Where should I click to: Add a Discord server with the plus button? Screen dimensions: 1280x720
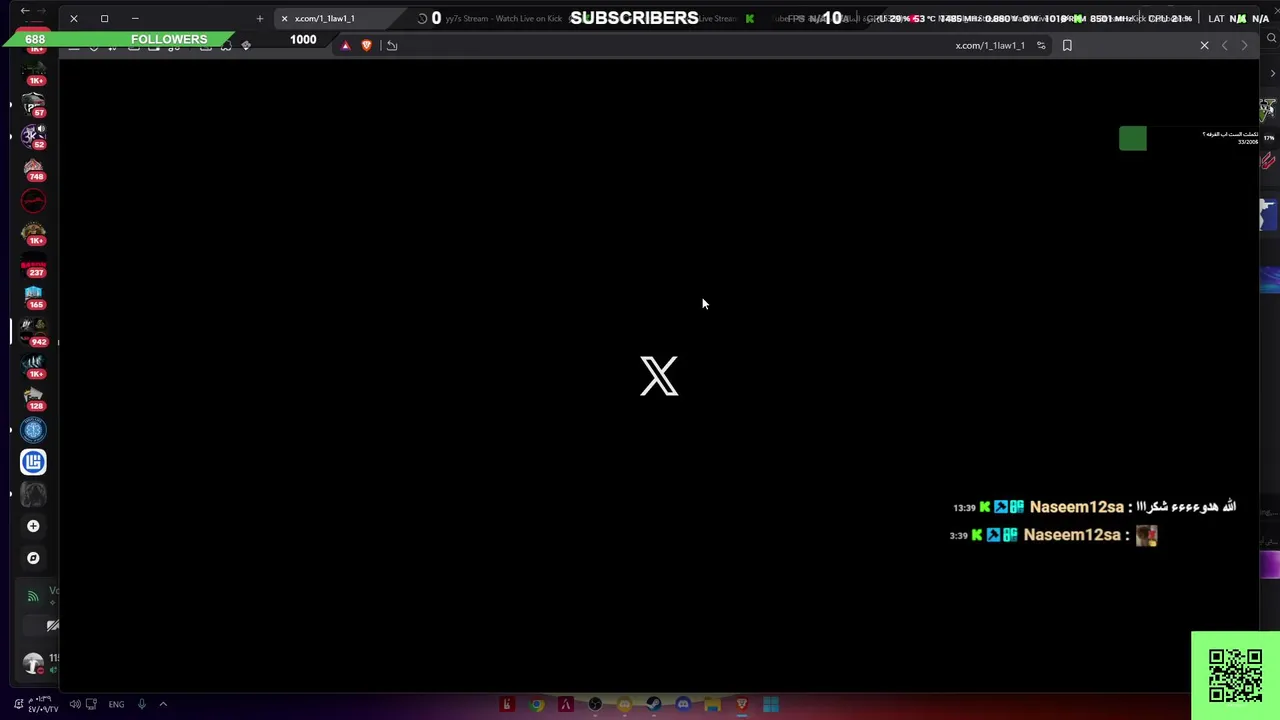pyautogui.click(x=33, y=526)
